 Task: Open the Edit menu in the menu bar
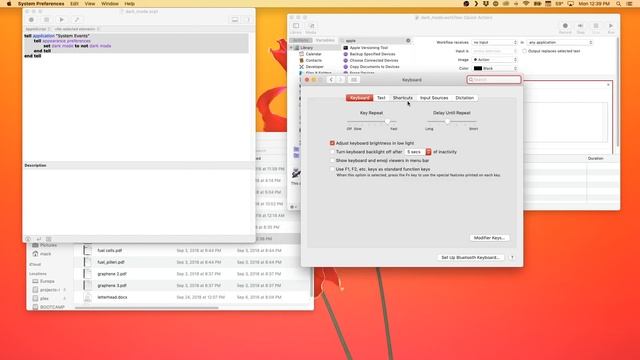(x=74, y=4)
